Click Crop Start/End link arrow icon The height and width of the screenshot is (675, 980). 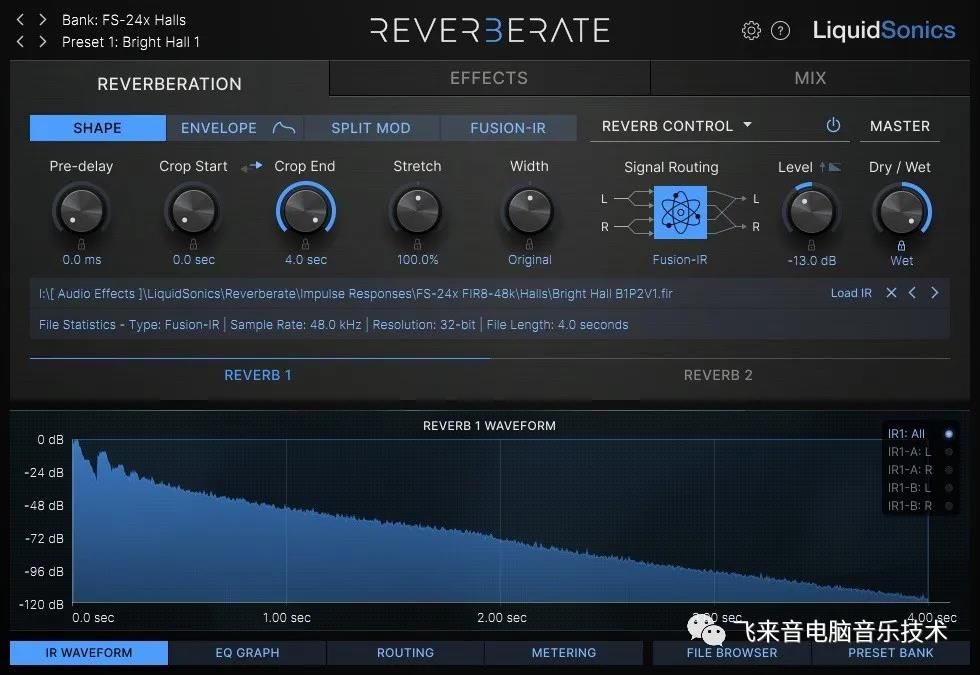coord(251,166)
